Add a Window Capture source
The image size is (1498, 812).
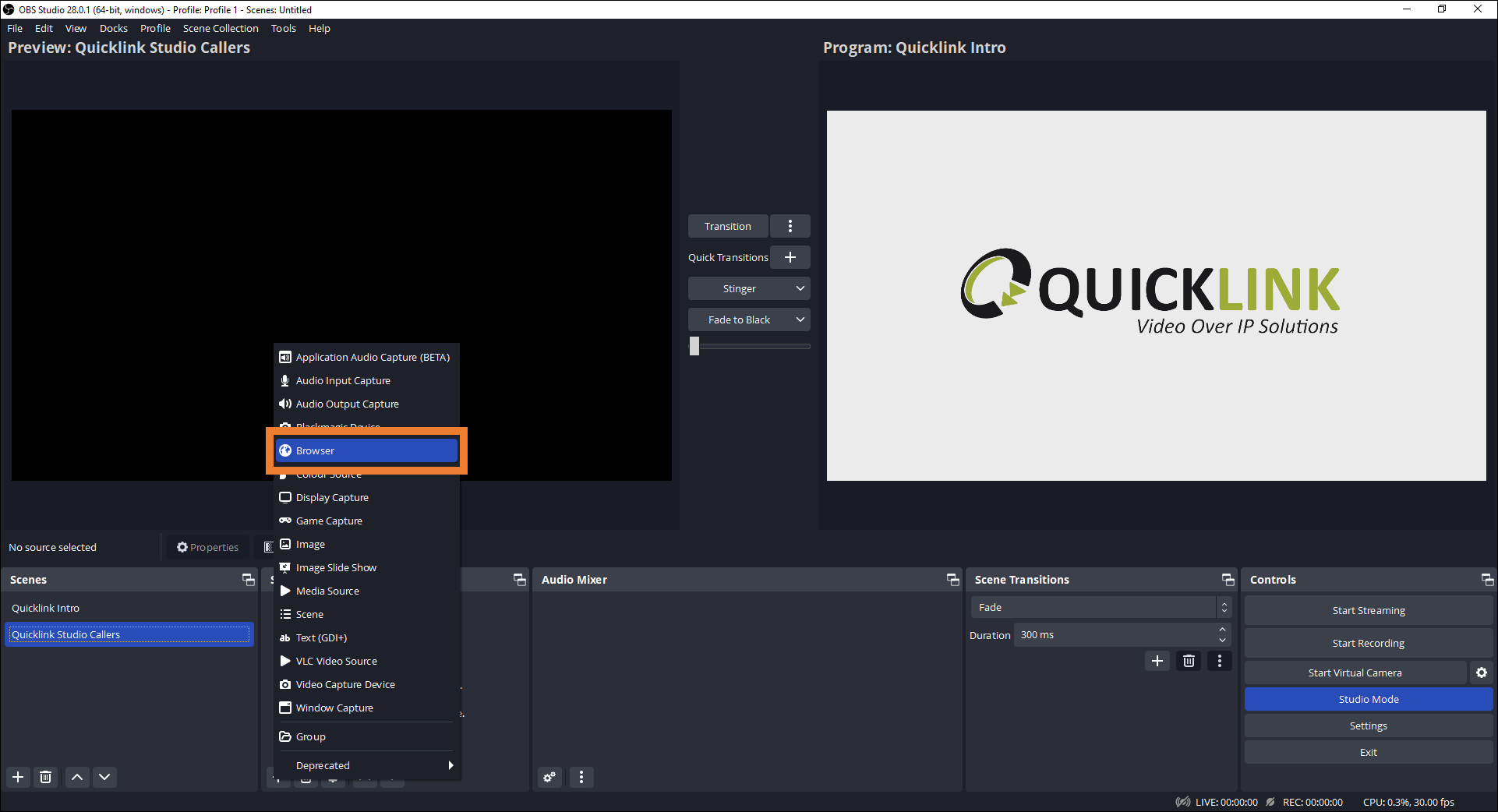pyautogui.click(x=366, y=708)
